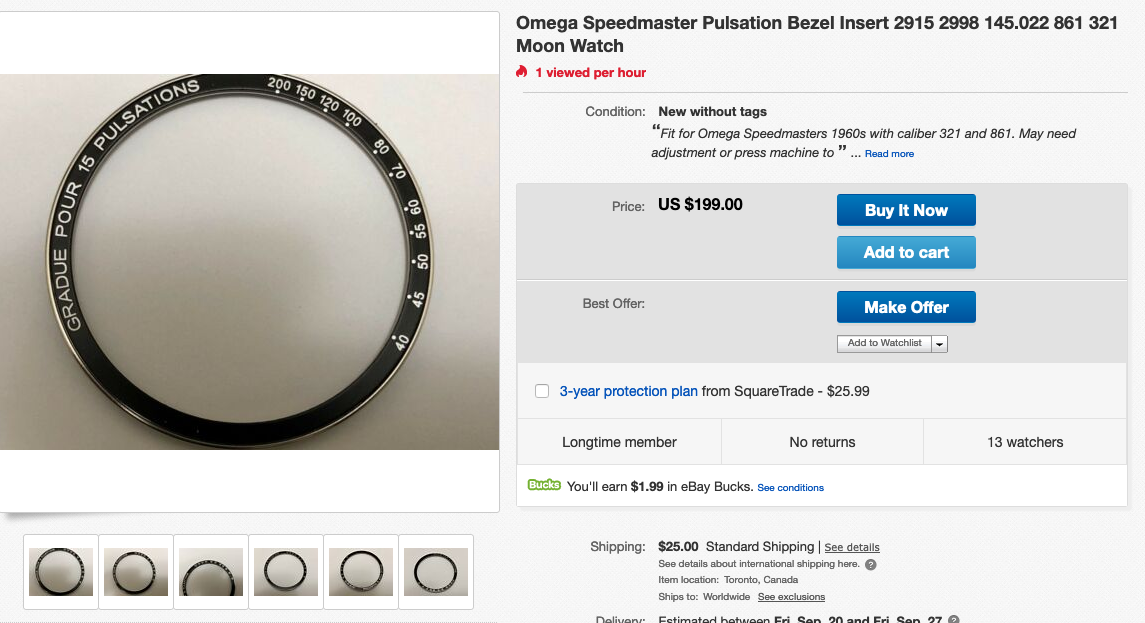Click the red flame trending icon
Image resolution: width=1145 pixels, height=623 pixels.
point(521,72)
